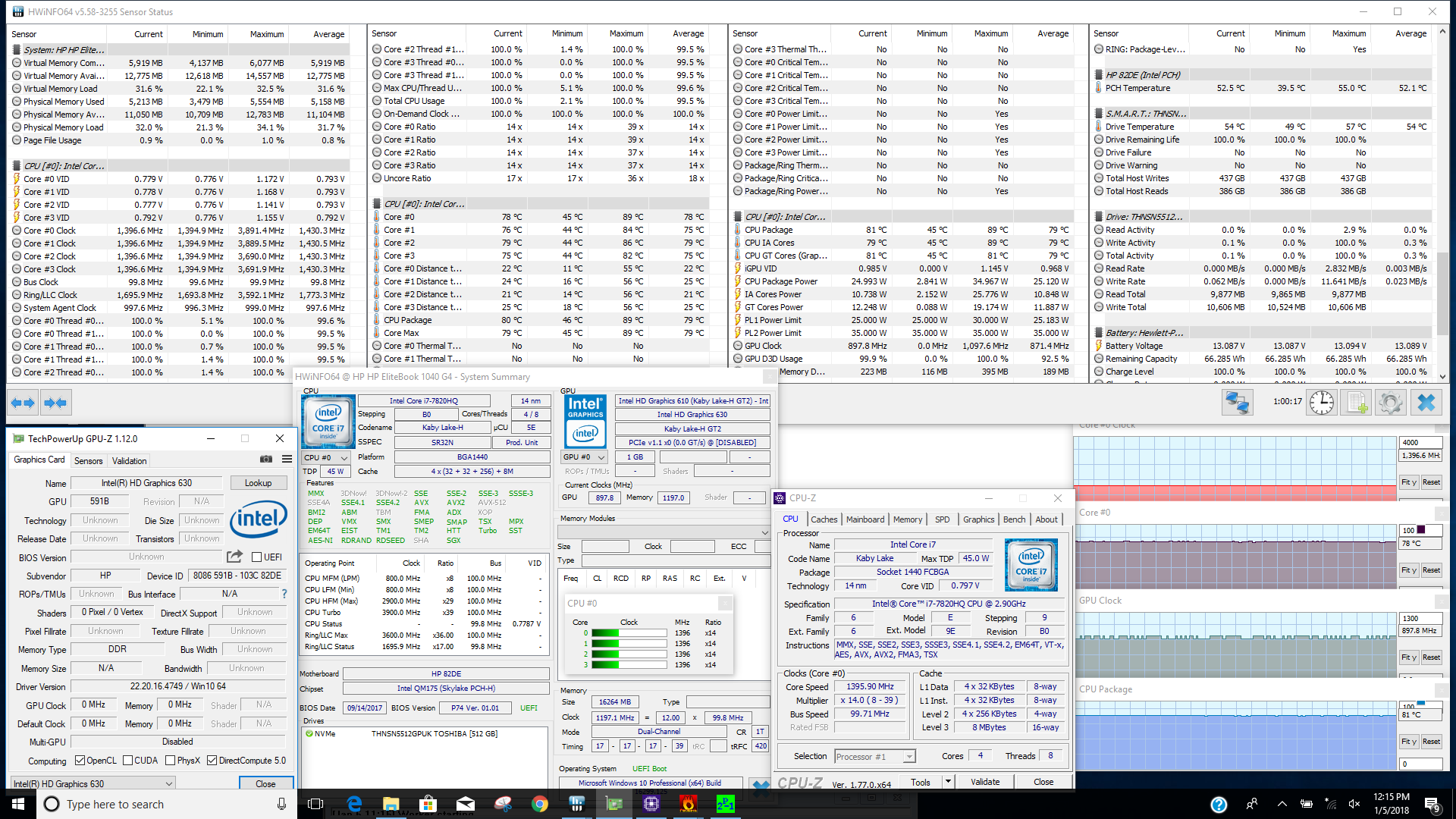Toggle the UEFI checkbox in GPU-Z

[x=257, y=557]
